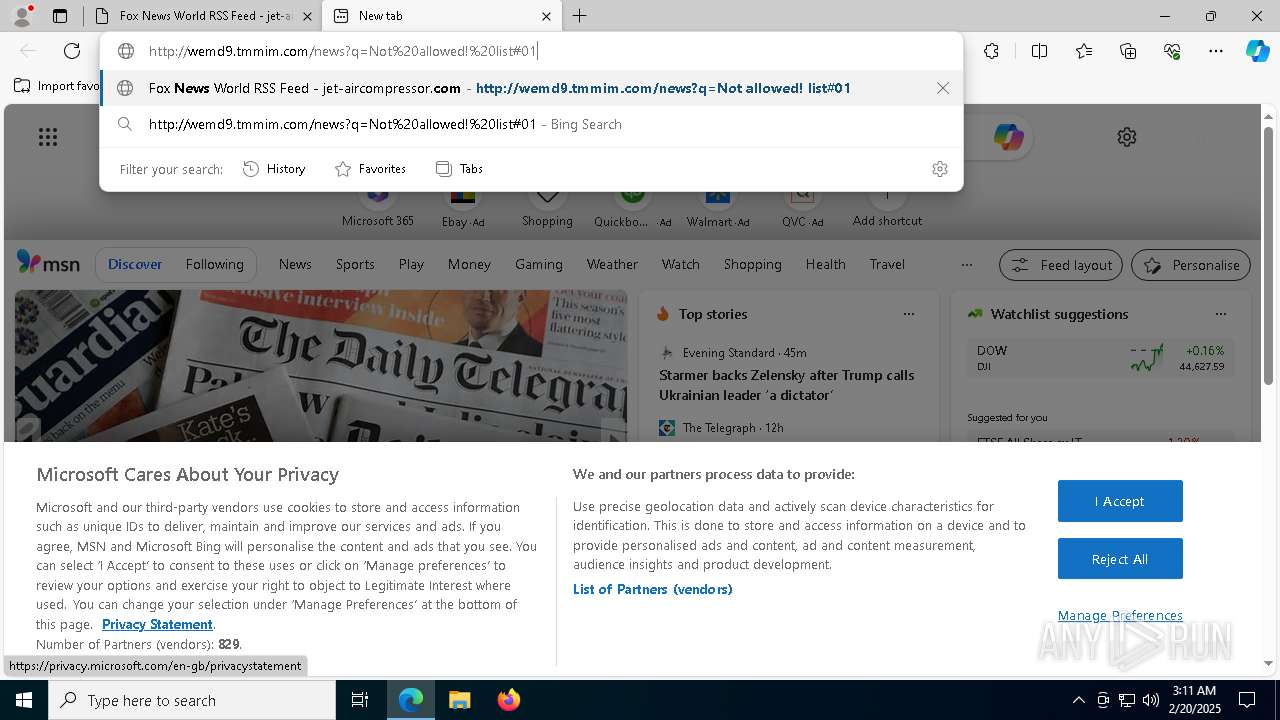Click the taskbar search box
Viewport: 1280px width, 720px height.
click(x=192, y=700)
